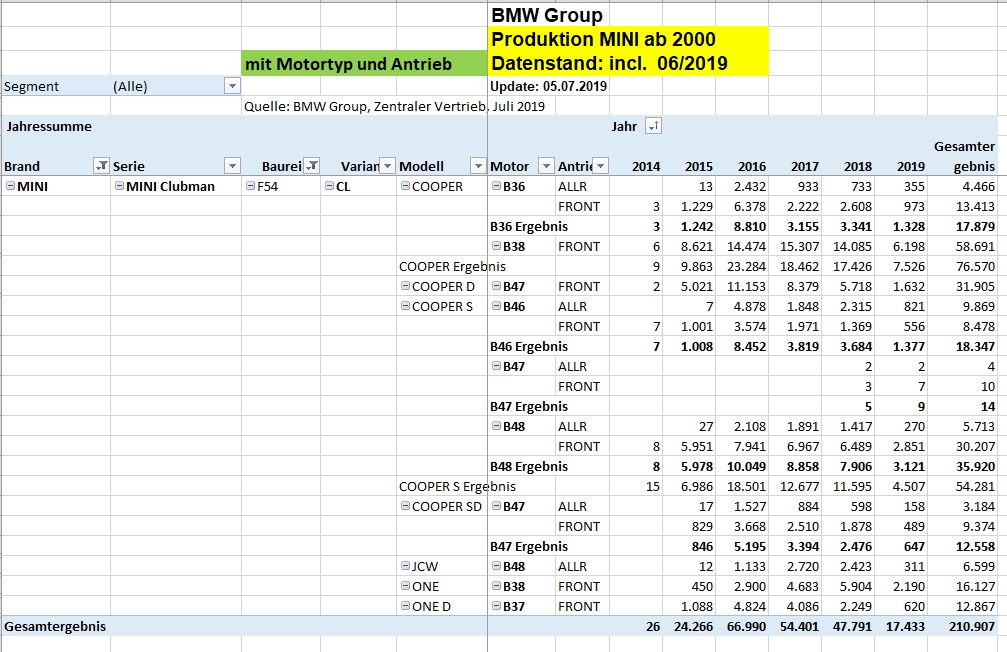The width and height of the screenshot is (1007, 652).
Task: Collapse the COOPER SD model group
Action: pos(405,506)
